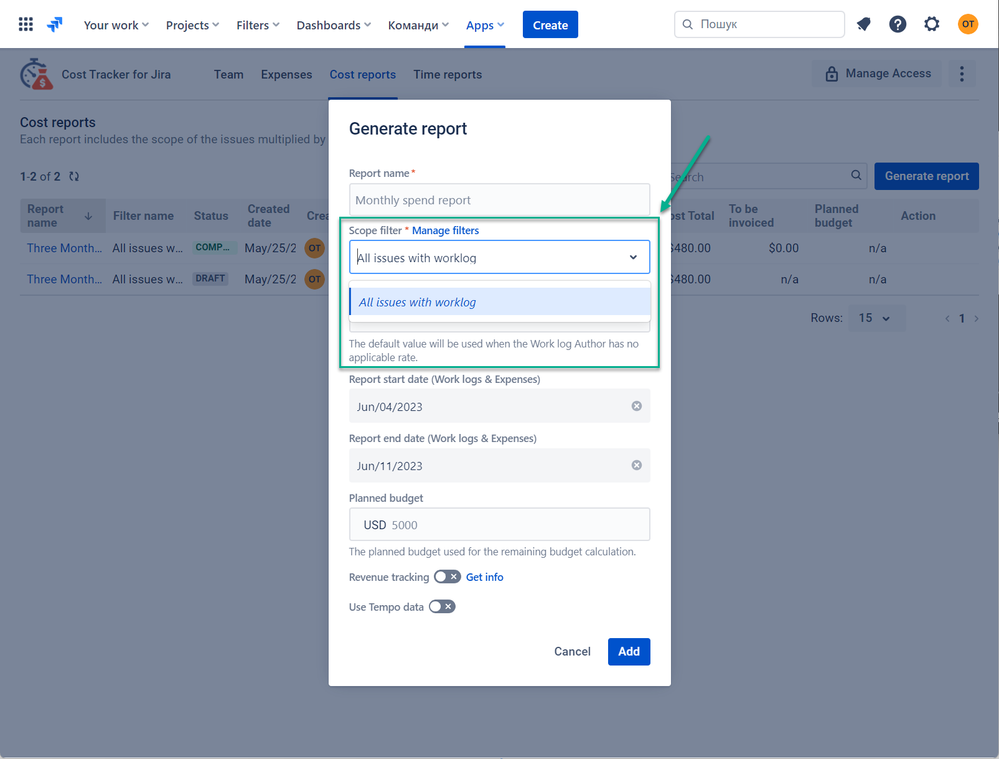Viewport: 999px width, 759px height.
Task: Click the $0.00 invoiced value
Action: point(783,248)
